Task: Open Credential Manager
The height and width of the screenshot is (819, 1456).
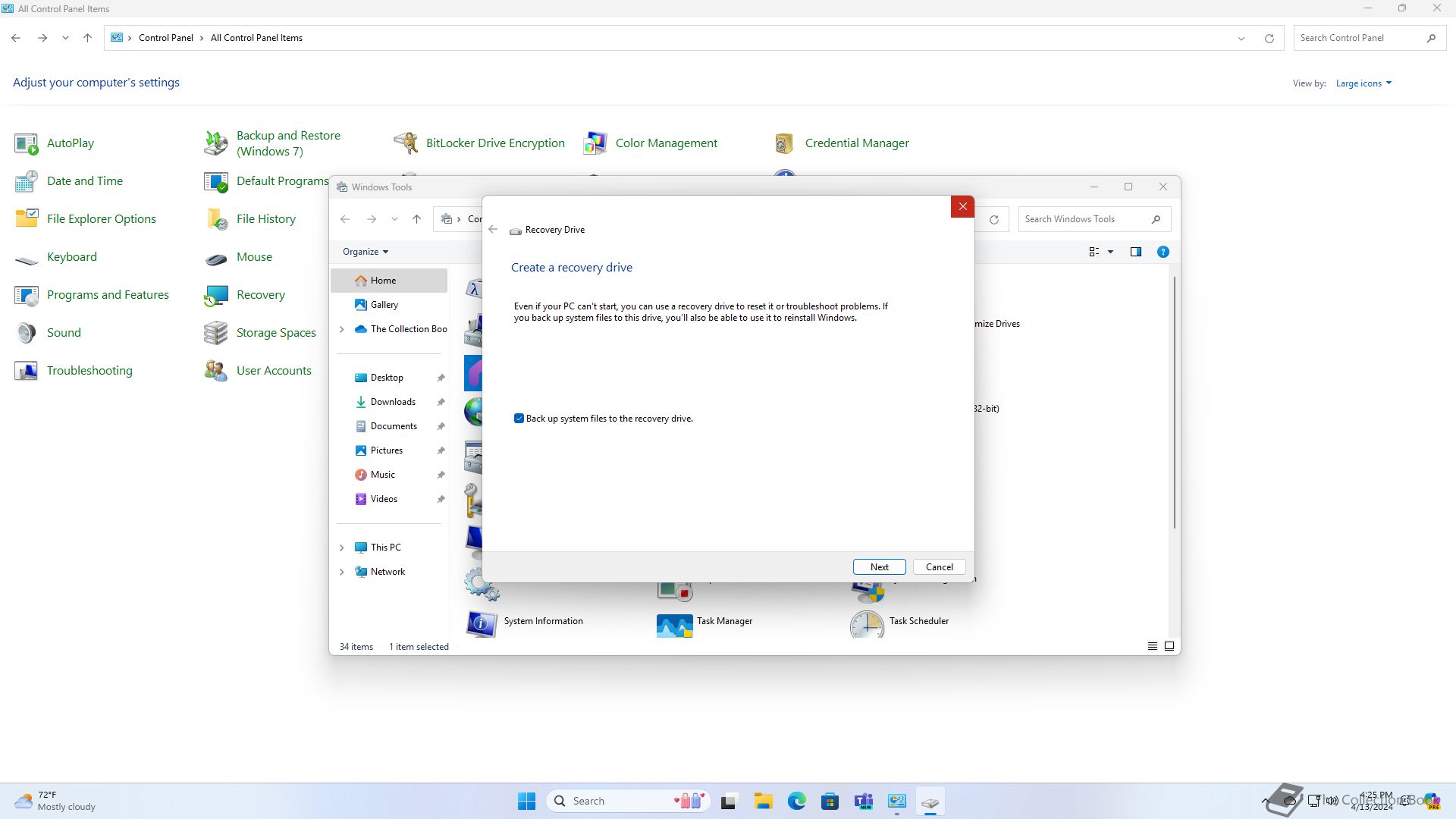Action: coord(857,143)
